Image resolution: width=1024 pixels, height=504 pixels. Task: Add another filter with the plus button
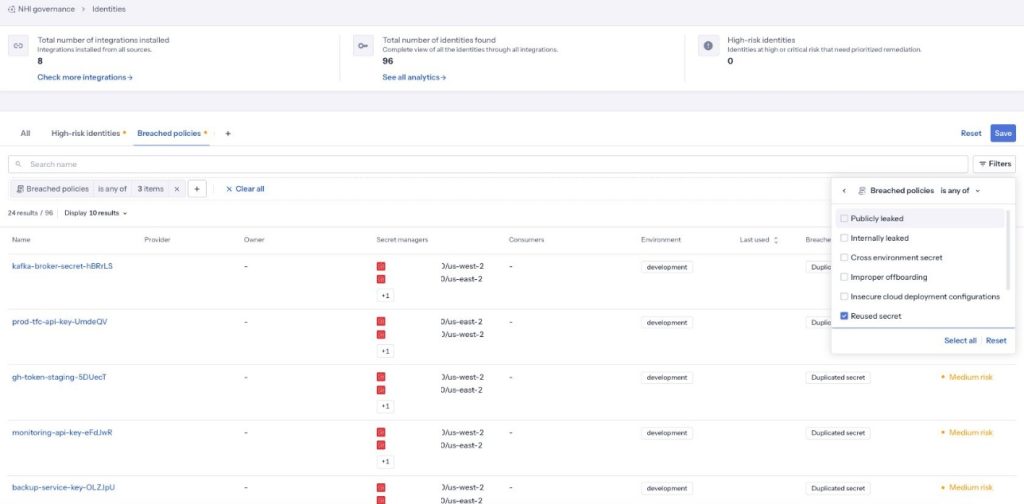point(197,189)
